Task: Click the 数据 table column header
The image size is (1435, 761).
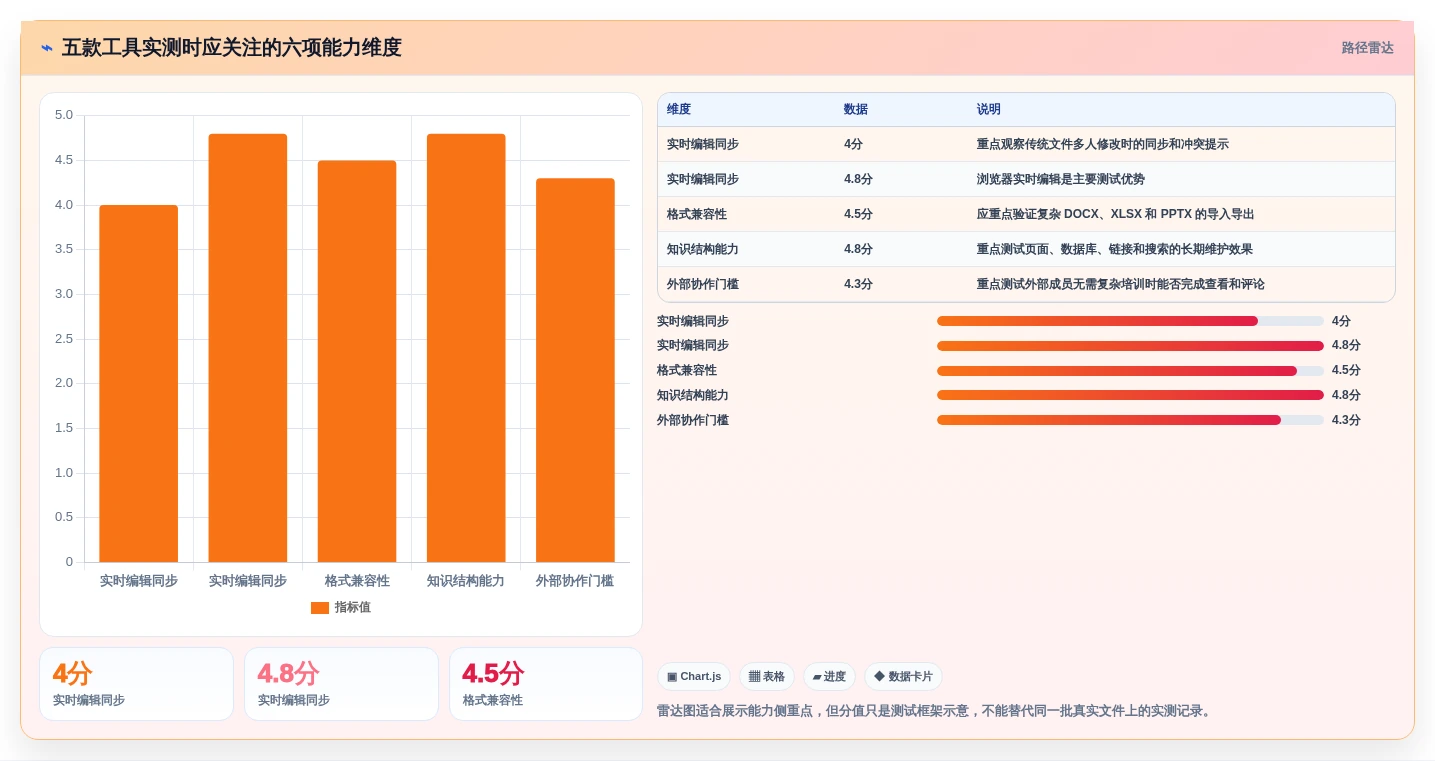Action: click(856, 110)
